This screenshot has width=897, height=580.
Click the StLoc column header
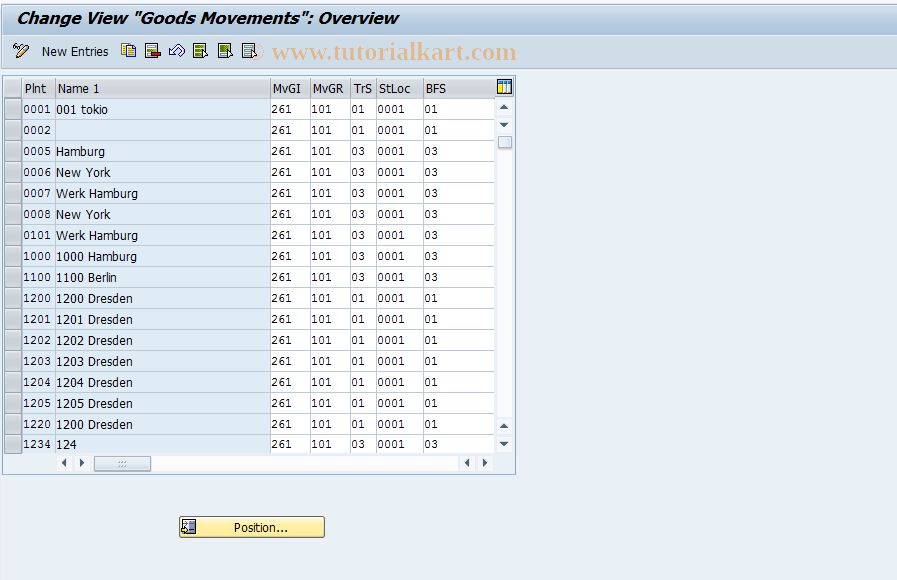coord(399,89)
